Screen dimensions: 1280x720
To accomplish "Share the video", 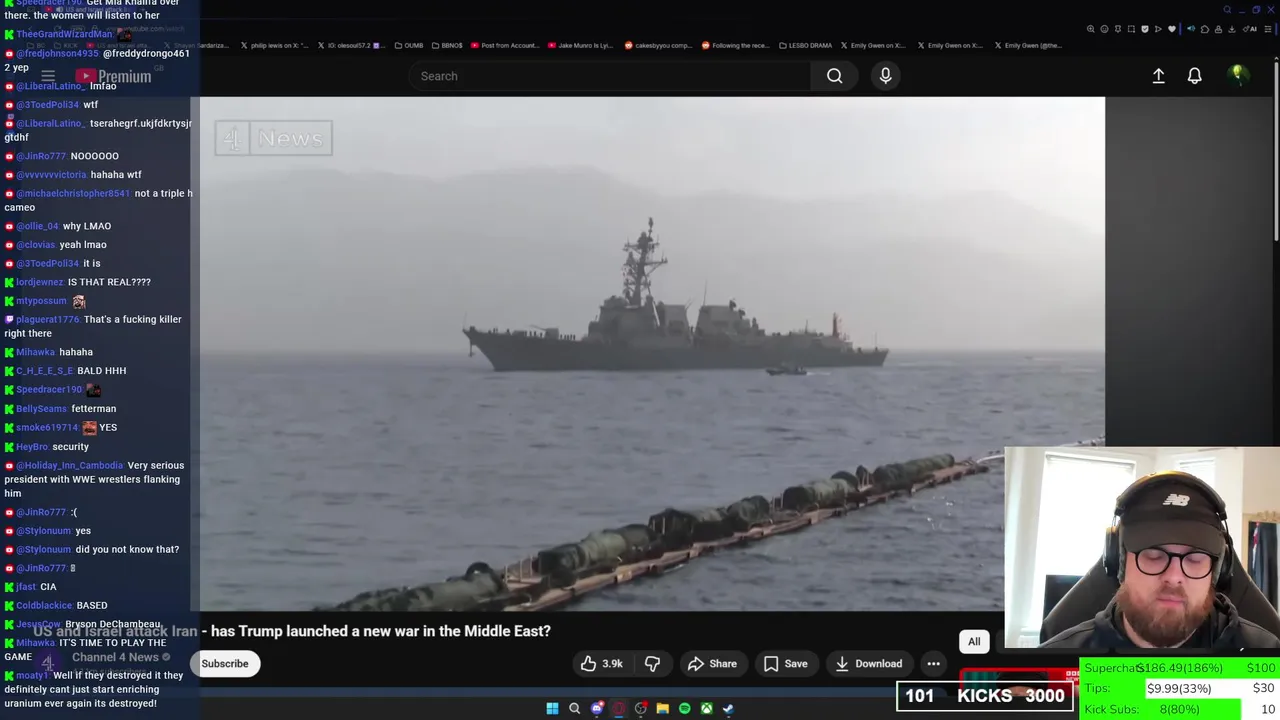I will point(712,663).
